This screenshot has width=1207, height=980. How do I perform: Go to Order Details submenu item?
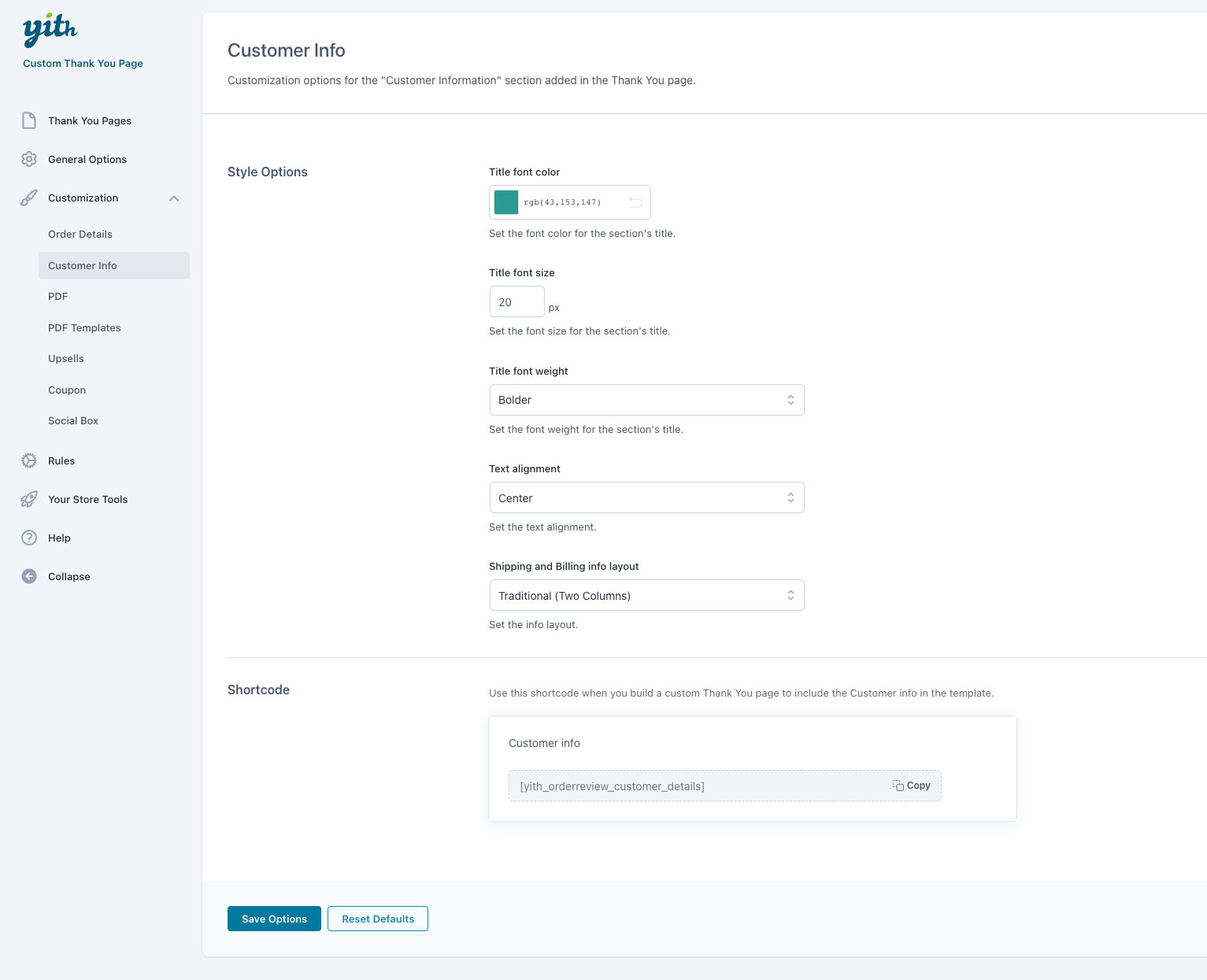pyautogui.click(x=80, y=234)
